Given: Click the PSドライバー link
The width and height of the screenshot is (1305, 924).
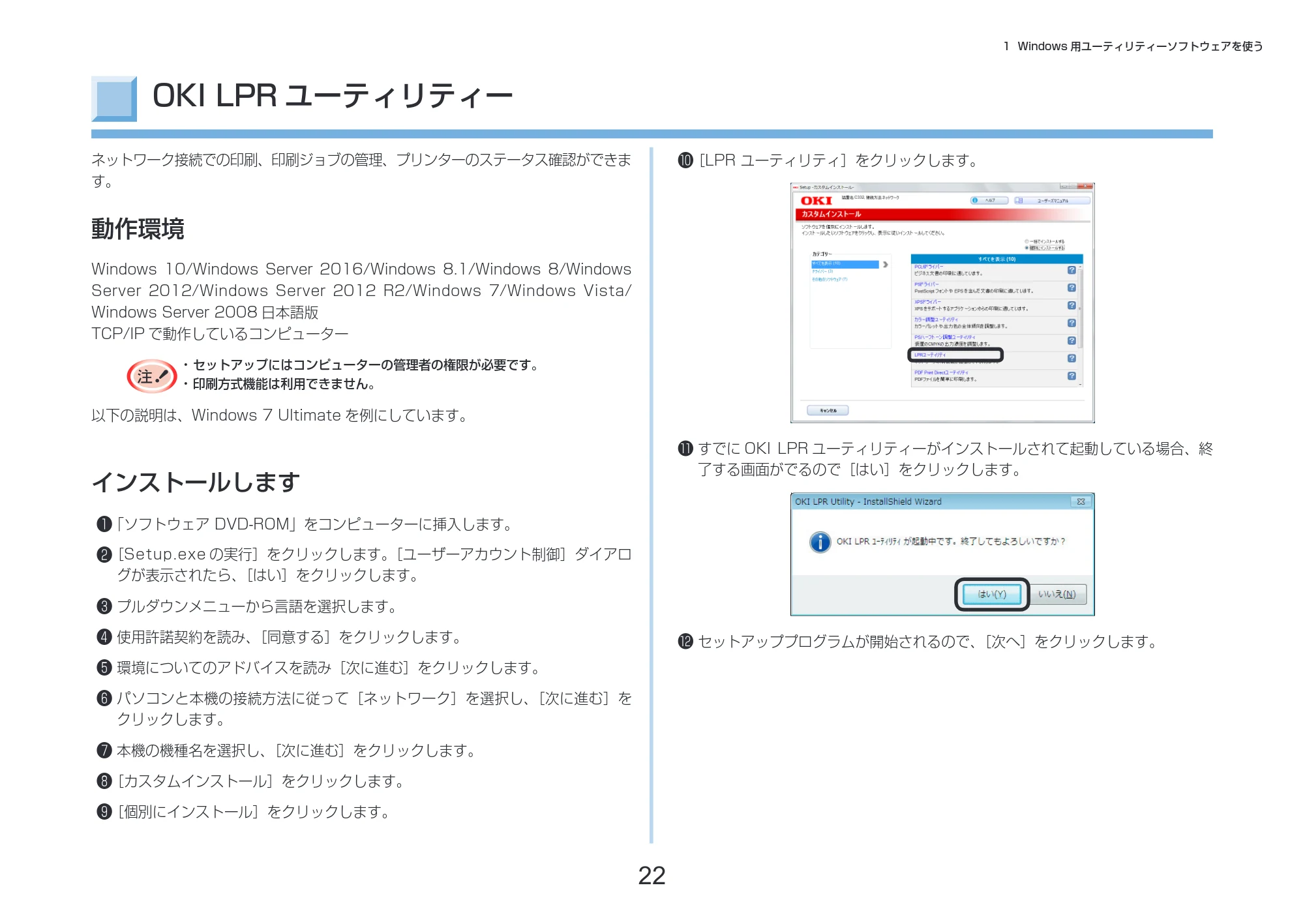Looking at the screenshot, I should click(x=927, y=284).
